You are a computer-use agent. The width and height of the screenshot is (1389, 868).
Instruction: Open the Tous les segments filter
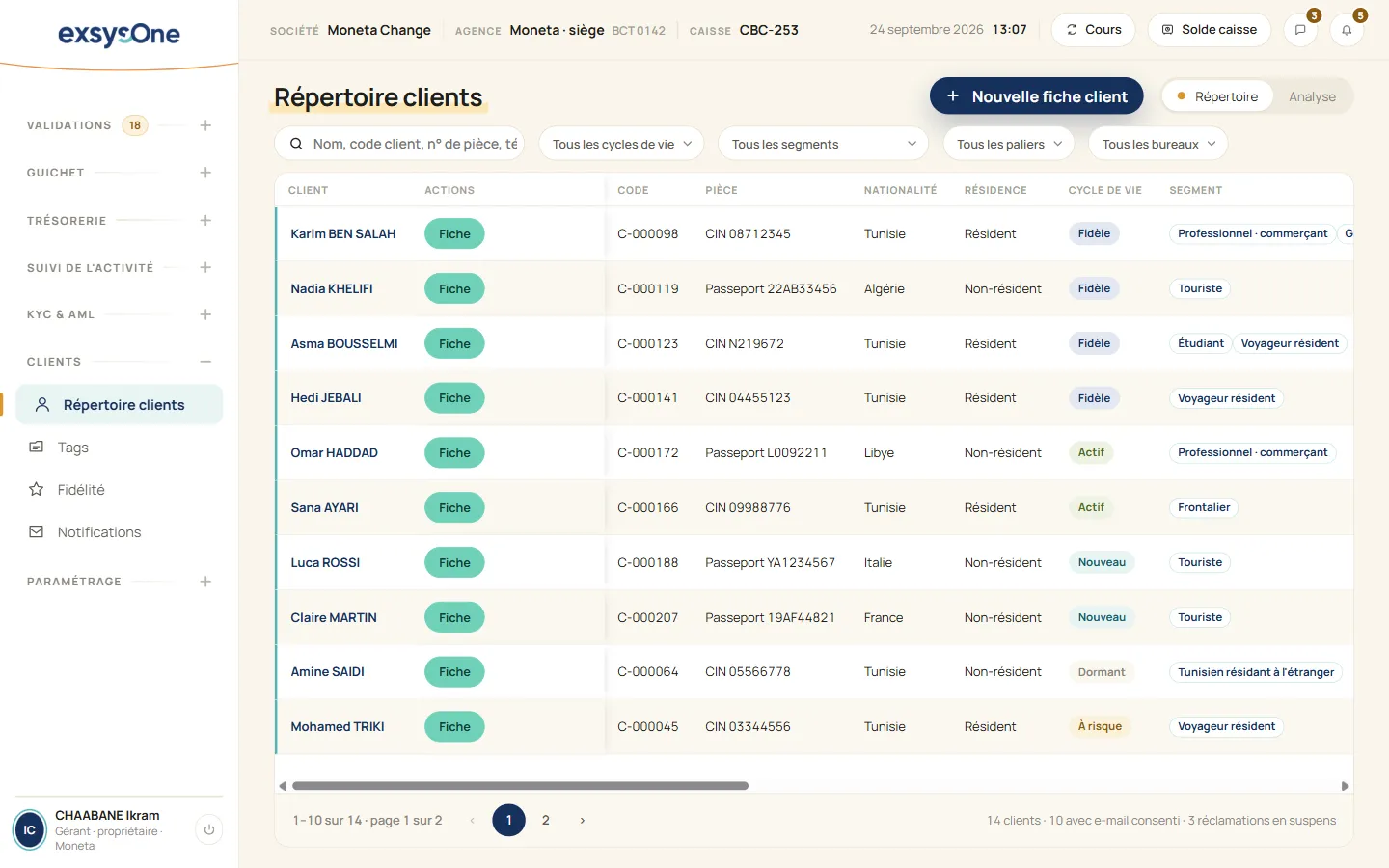[x=823, y=144]
